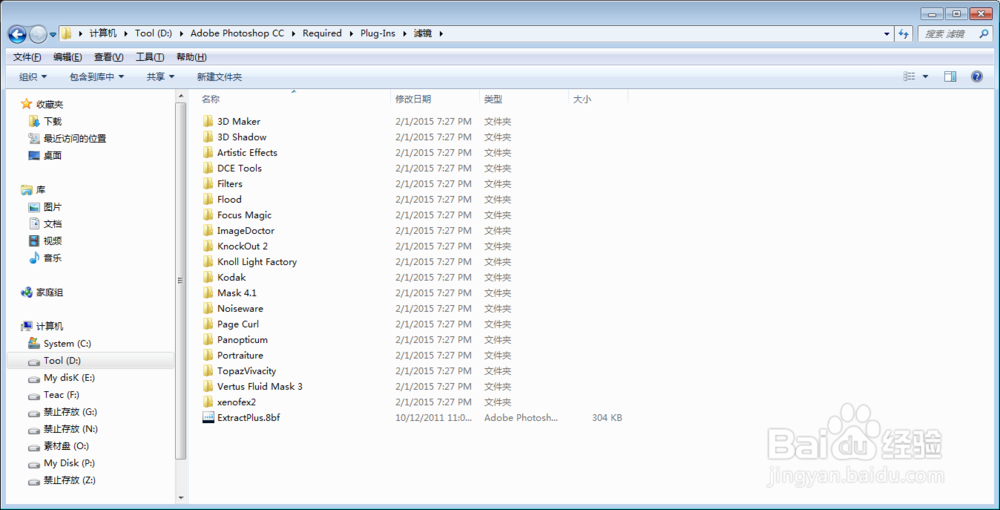Viewport: 1000px width, 510px height.
Task: Open the 工具(T) menu
Action: pyautogui.click(x=150, y=57)
